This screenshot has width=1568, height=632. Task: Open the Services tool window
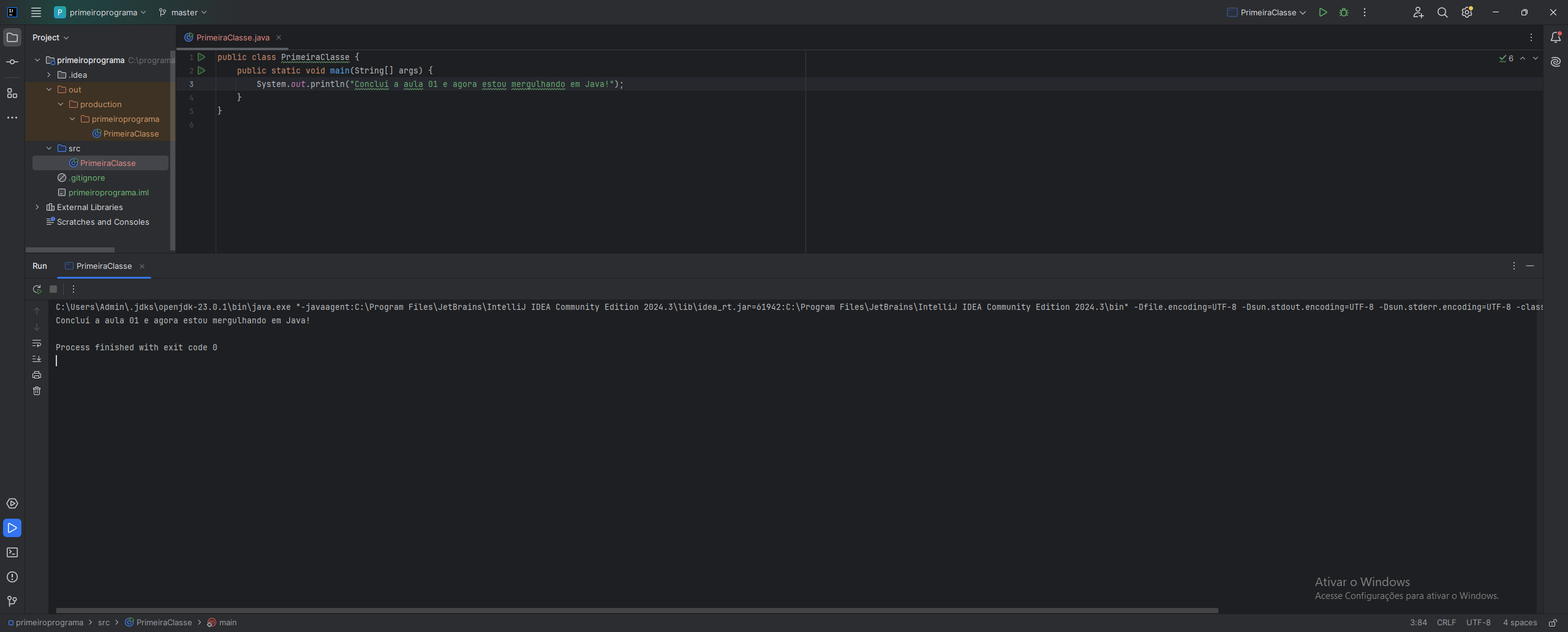pos(12,503)
